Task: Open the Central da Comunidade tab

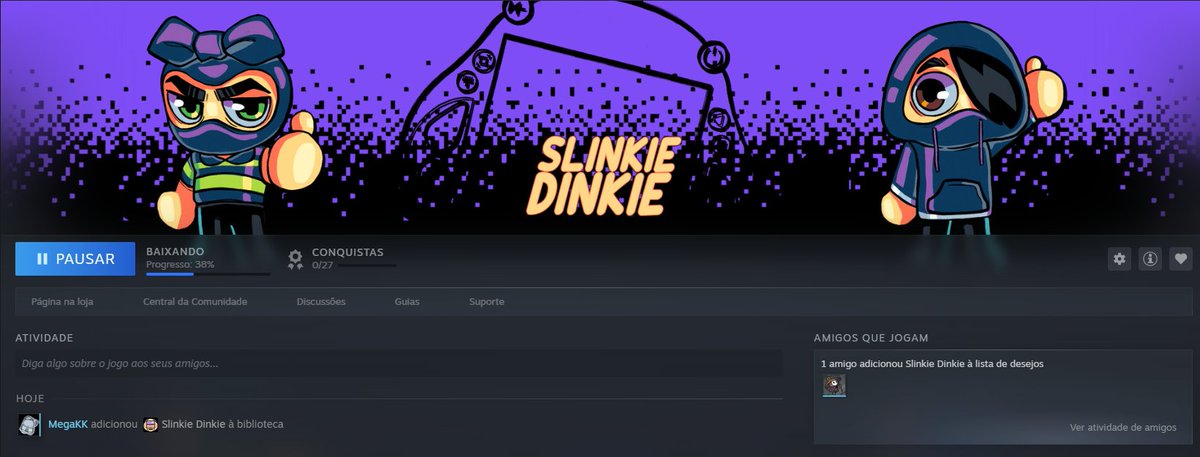Action: coord(195,301)
